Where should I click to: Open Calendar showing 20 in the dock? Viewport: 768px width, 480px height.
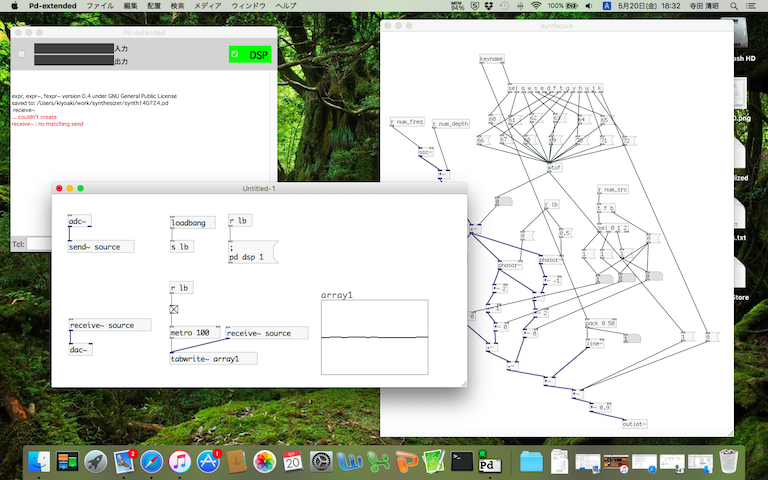tap(293, 461)
